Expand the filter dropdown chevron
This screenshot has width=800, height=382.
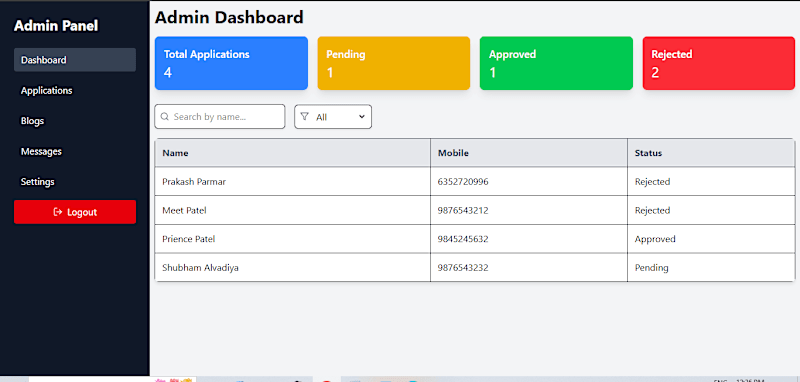click(x=362, y=117)
